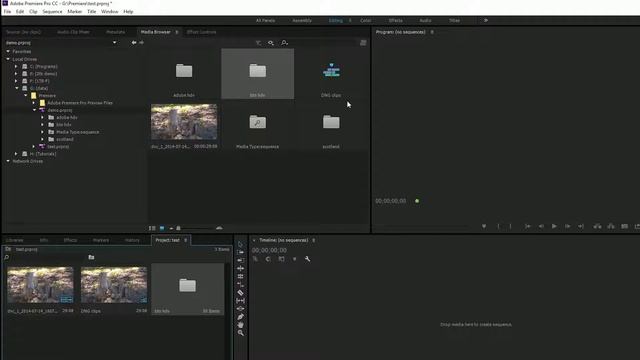Select the Slip tool

[x=240, y=301]
